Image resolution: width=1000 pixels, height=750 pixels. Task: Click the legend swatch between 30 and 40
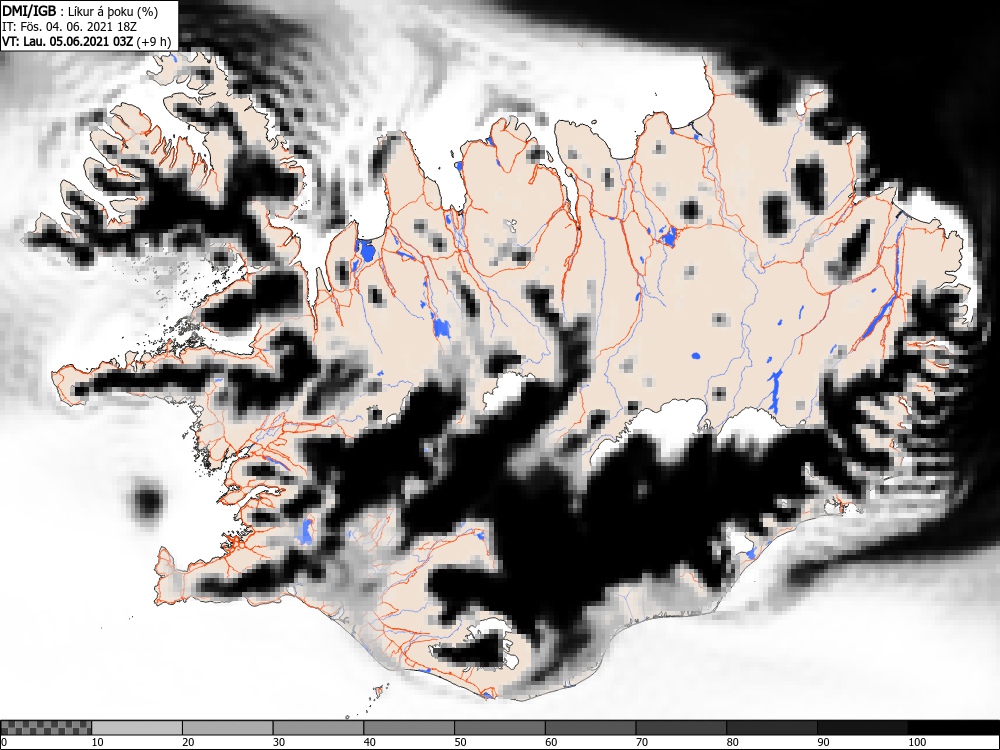[x=318, y=728]
